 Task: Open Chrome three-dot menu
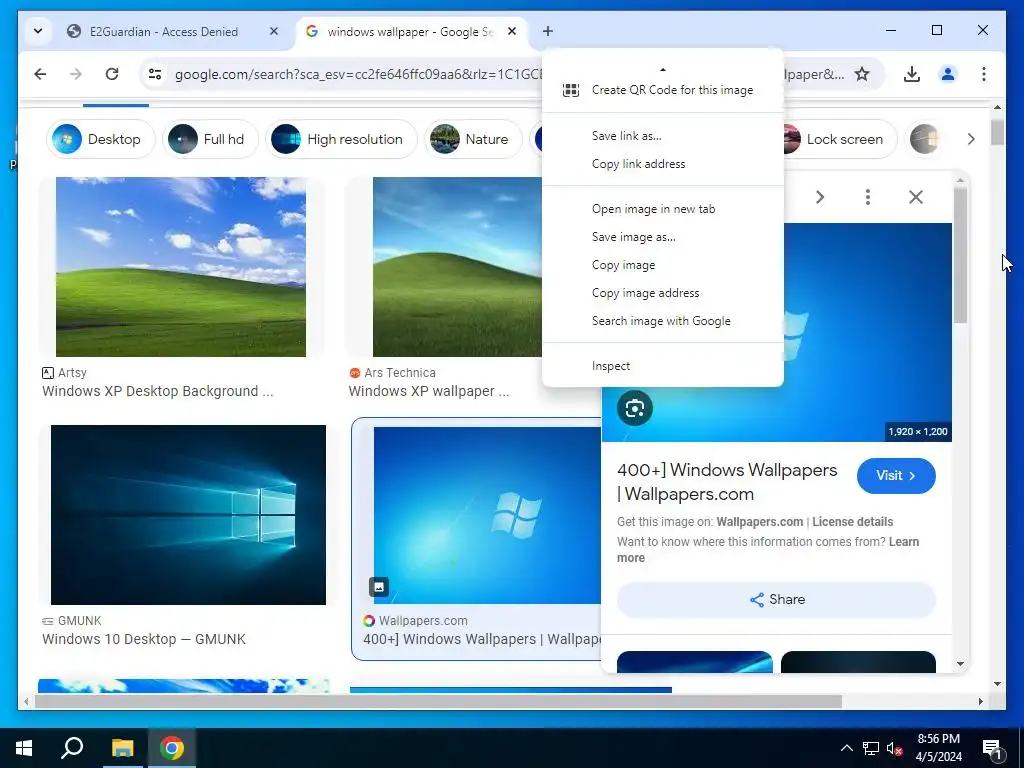[984, 74]
